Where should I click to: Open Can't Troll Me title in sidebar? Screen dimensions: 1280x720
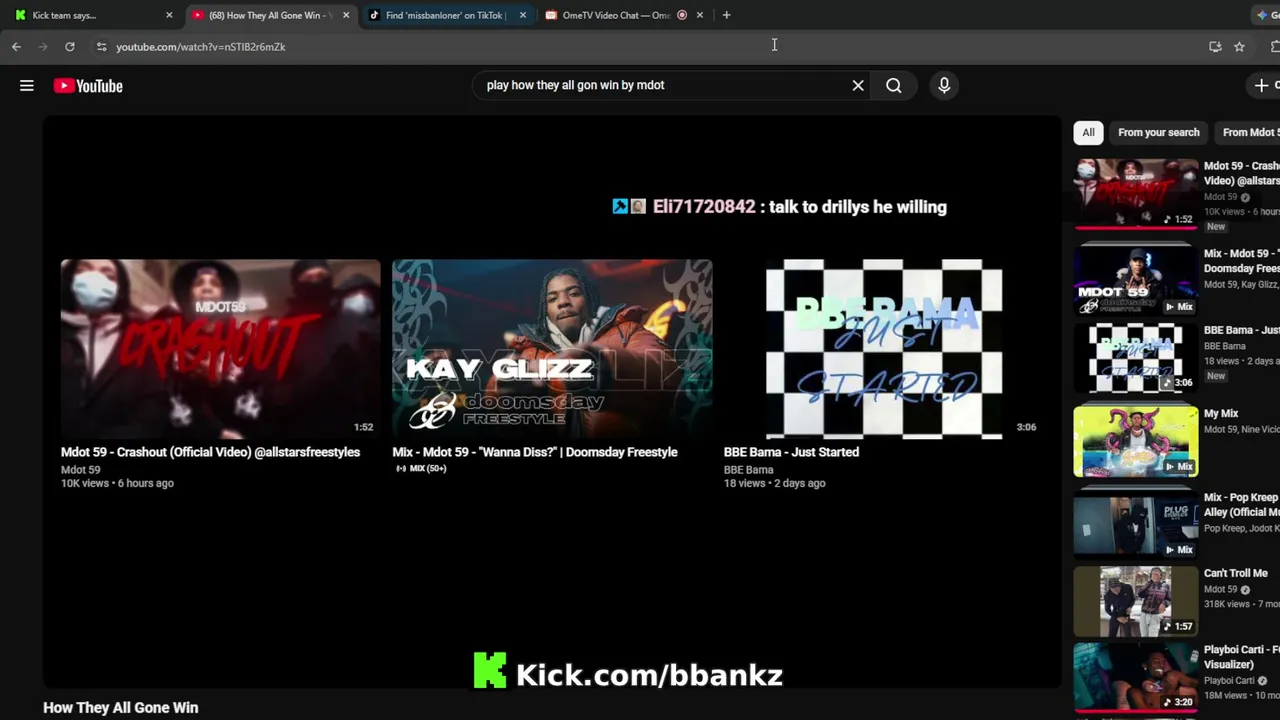click(1236, 573)
